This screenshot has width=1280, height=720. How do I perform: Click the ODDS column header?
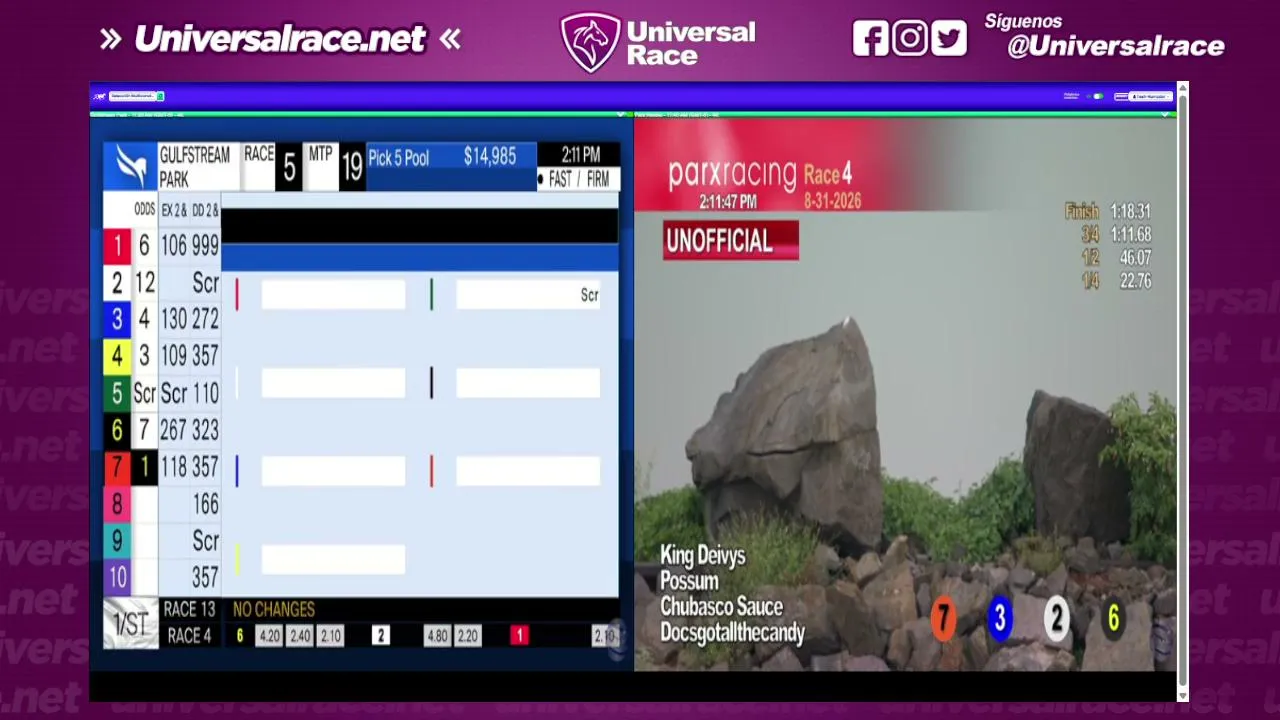[145, 210]
